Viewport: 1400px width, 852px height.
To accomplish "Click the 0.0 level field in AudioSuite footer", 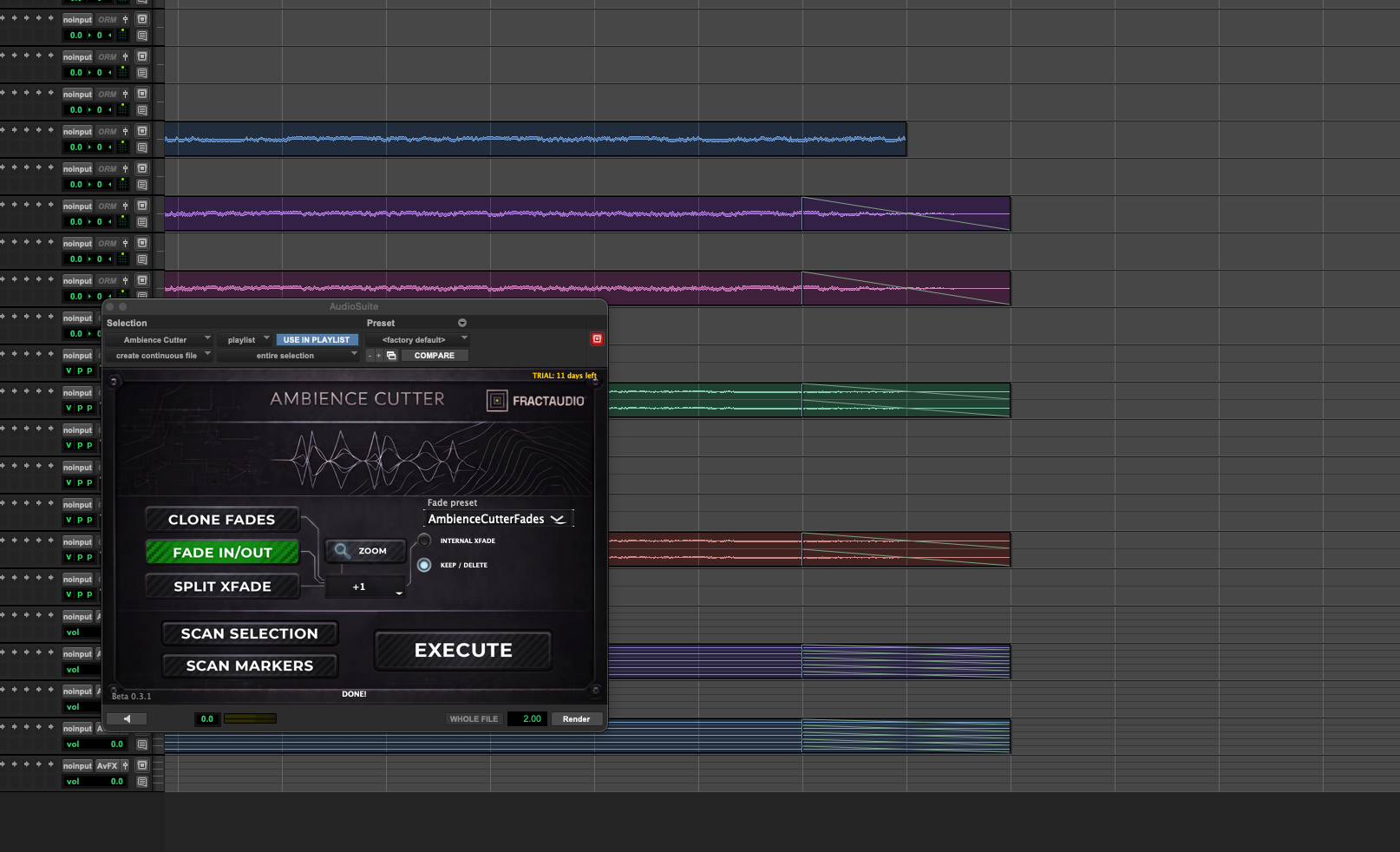I will coord(206,718).
